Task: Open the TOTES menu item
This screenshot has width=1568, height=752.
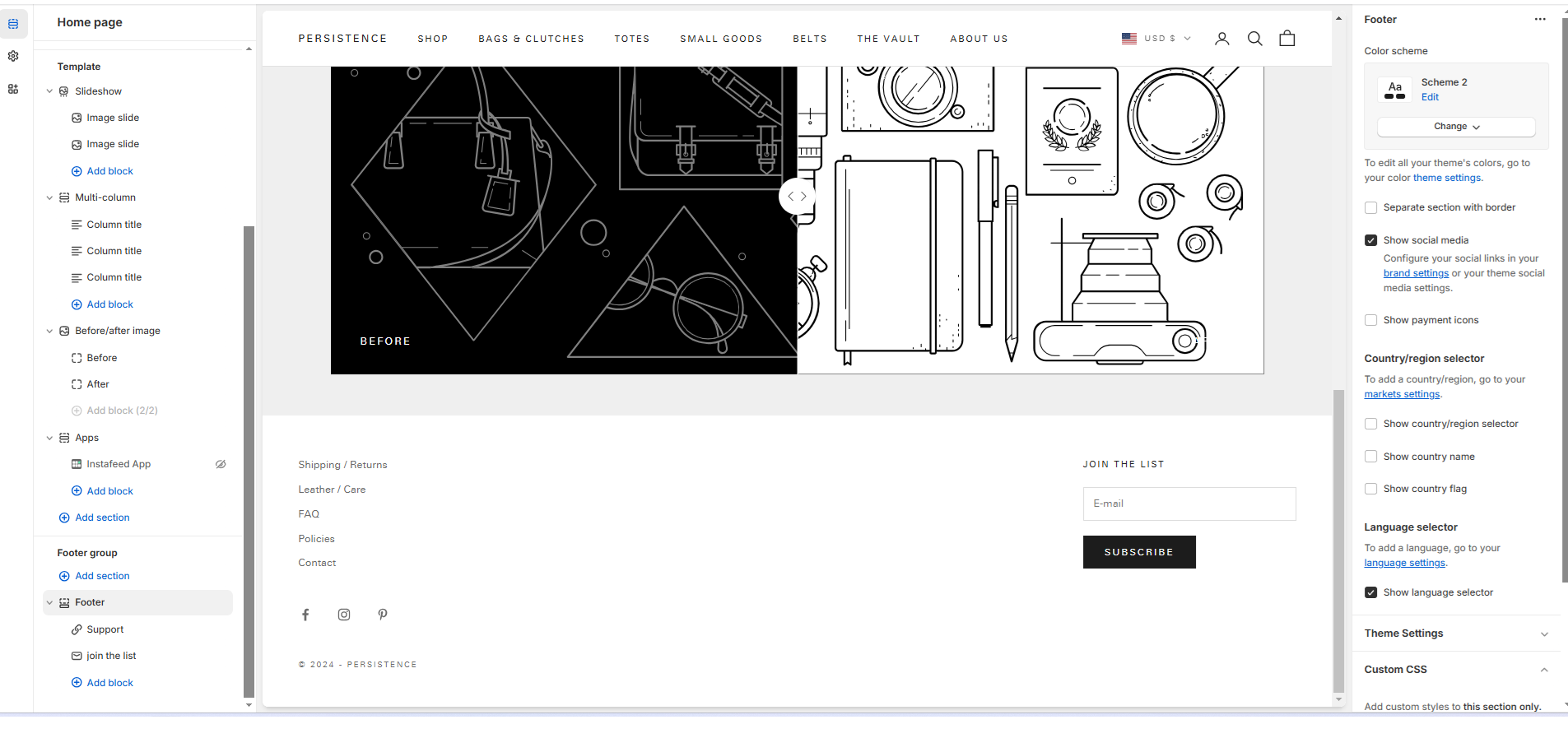Action: point(632,39)
